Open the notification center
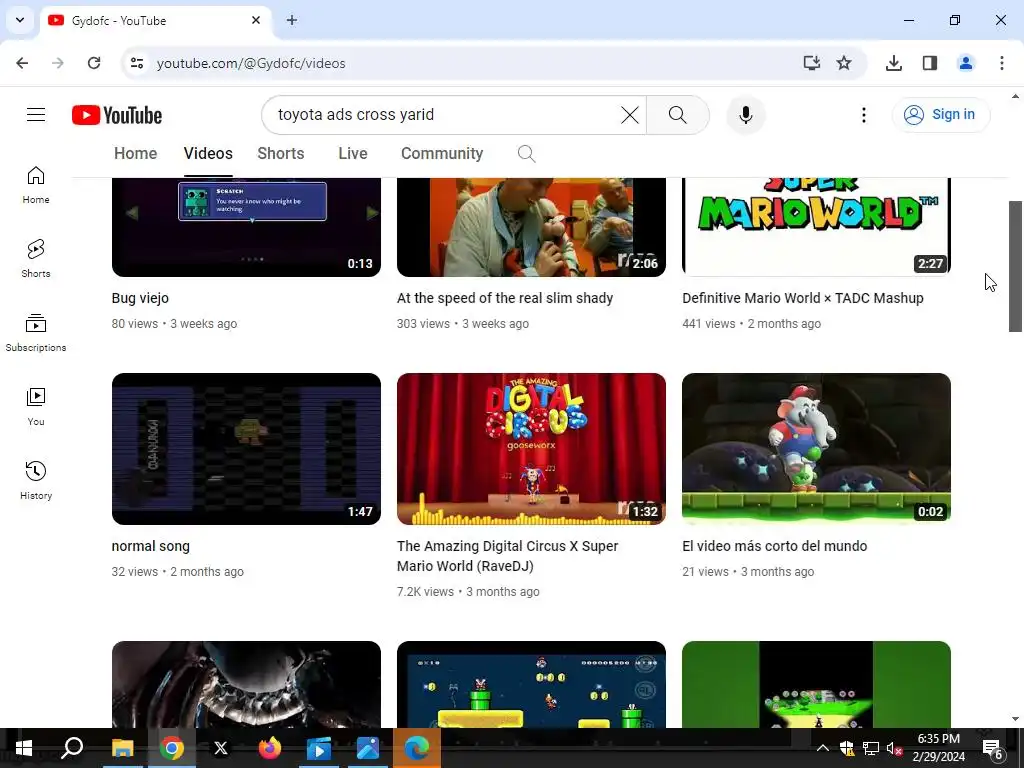Screen dimensions: 1024x768 [993, 748]
